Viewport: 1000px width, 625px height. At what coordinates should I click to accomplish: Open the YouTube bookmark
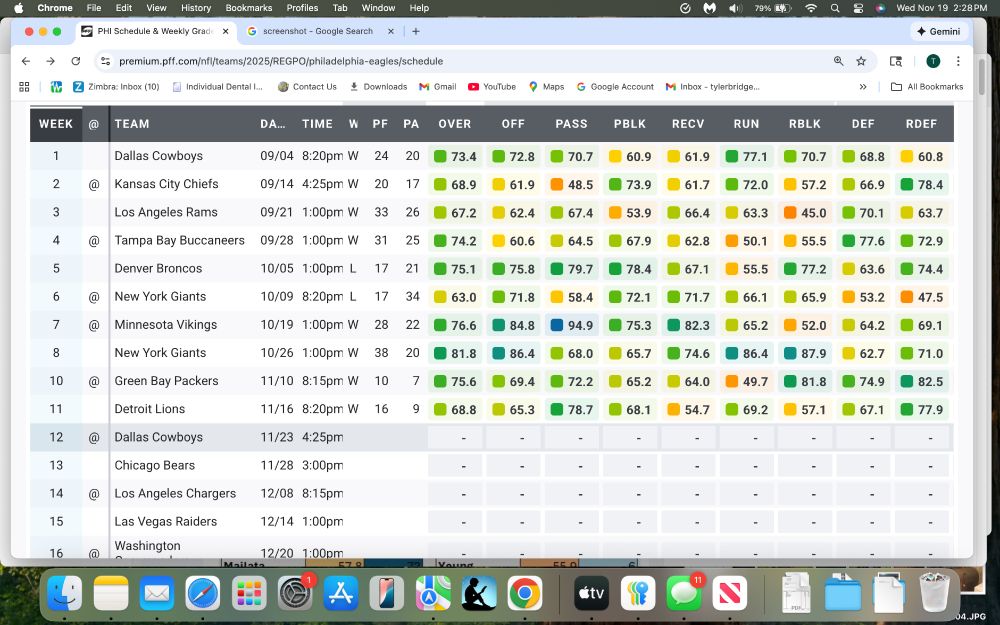point(492,87)
